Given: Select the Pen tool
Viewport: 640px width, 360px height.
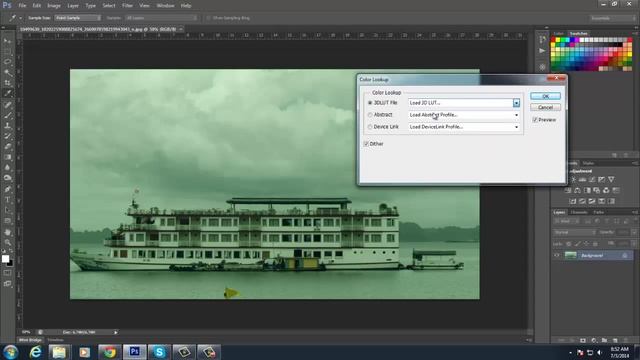Looking at the screenshot, I should pos(7,189).
